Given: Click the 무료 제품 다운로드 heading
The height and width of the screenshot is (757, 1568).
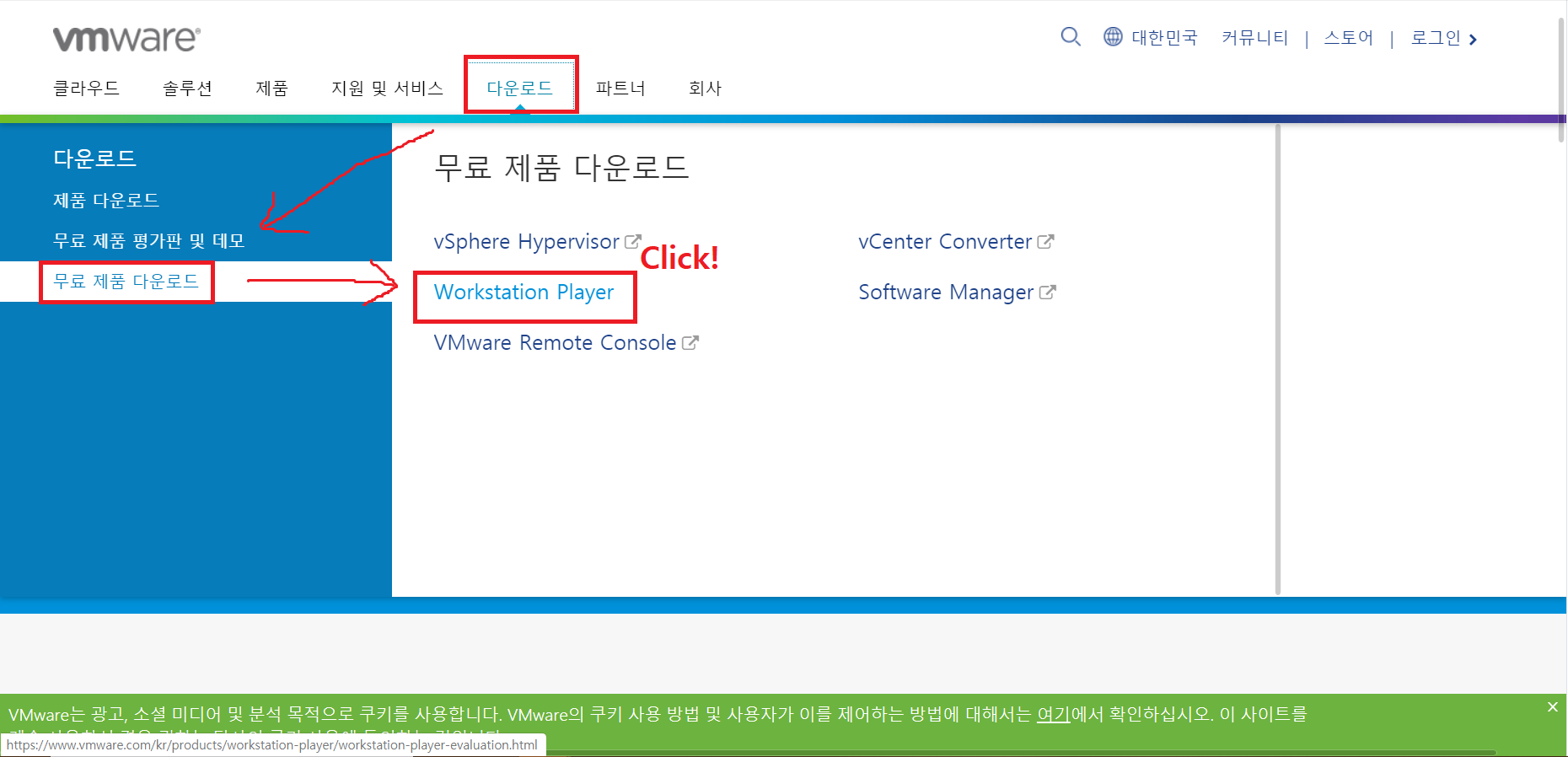Looking at the screenshot, I should tap(562, 168).
